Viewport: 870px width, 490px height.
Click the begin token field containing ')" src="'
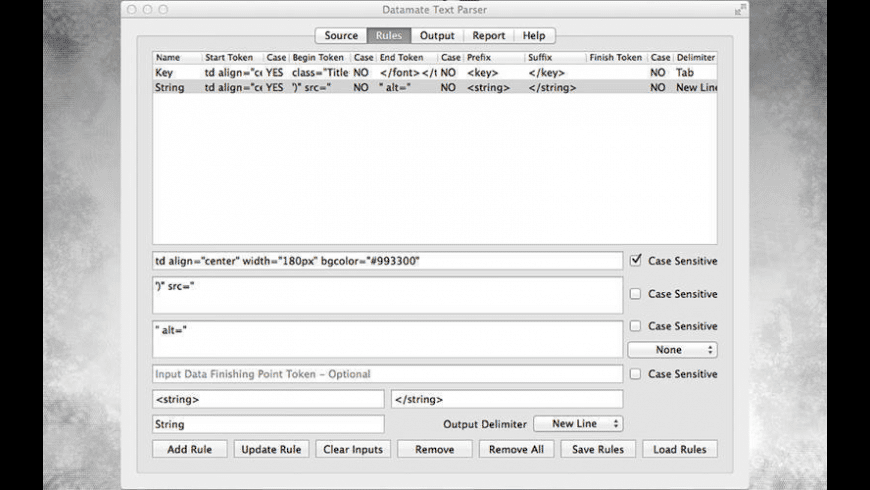388,295
